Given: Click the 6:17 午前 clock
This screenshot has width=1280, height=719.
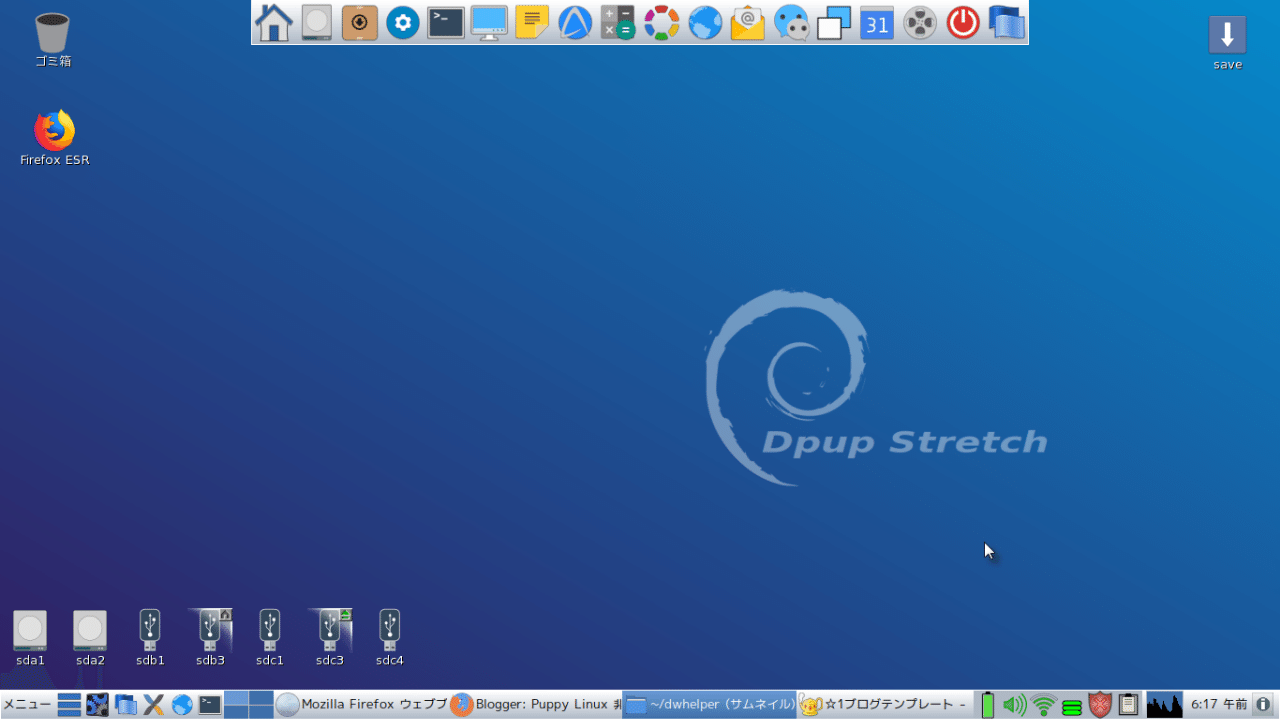Looking at the screenshot, I should pyautogui.click(x=1218, y=705).
